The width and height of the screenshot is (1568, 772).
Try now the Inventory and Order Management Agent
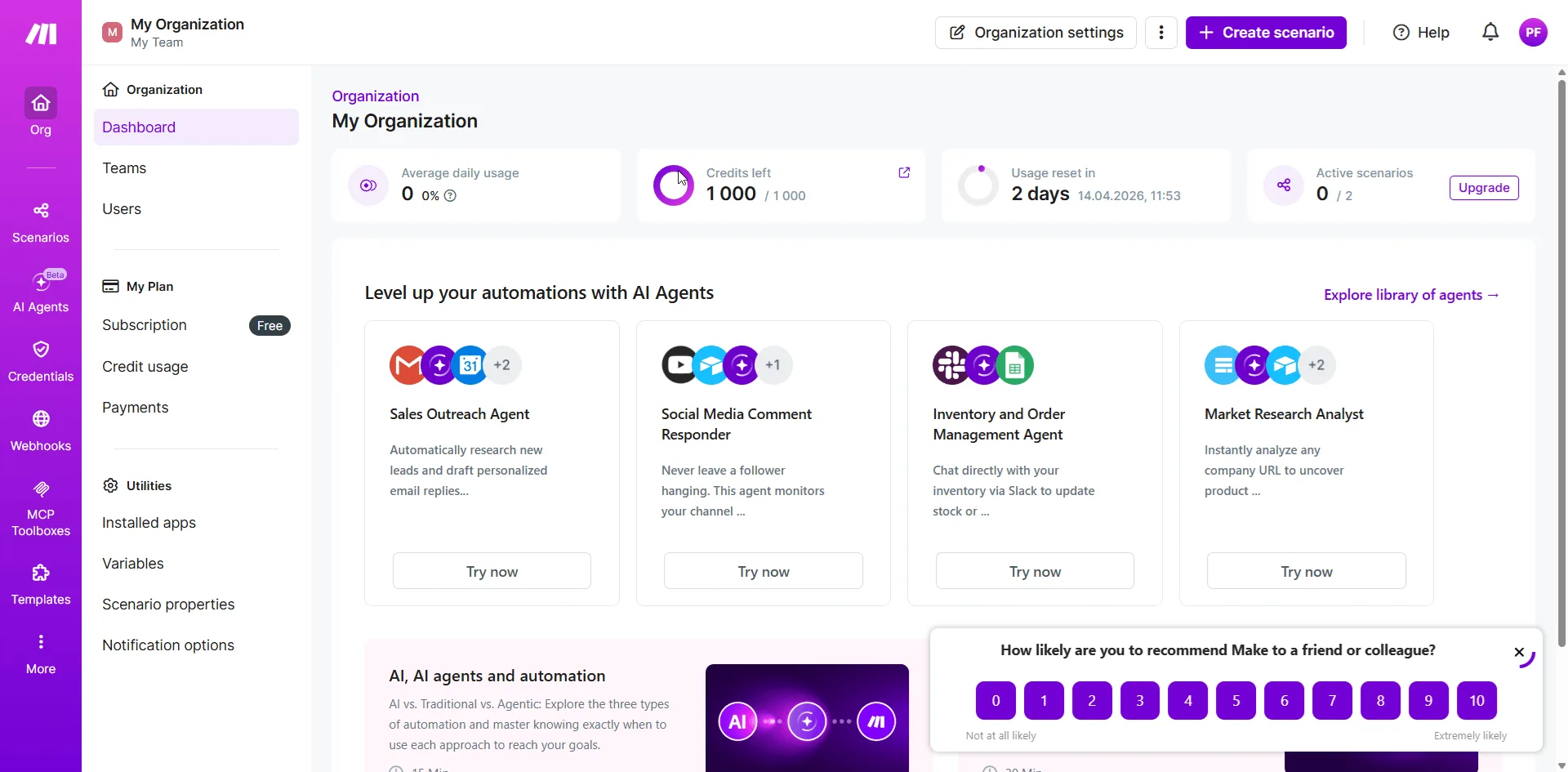(1035, 571)
